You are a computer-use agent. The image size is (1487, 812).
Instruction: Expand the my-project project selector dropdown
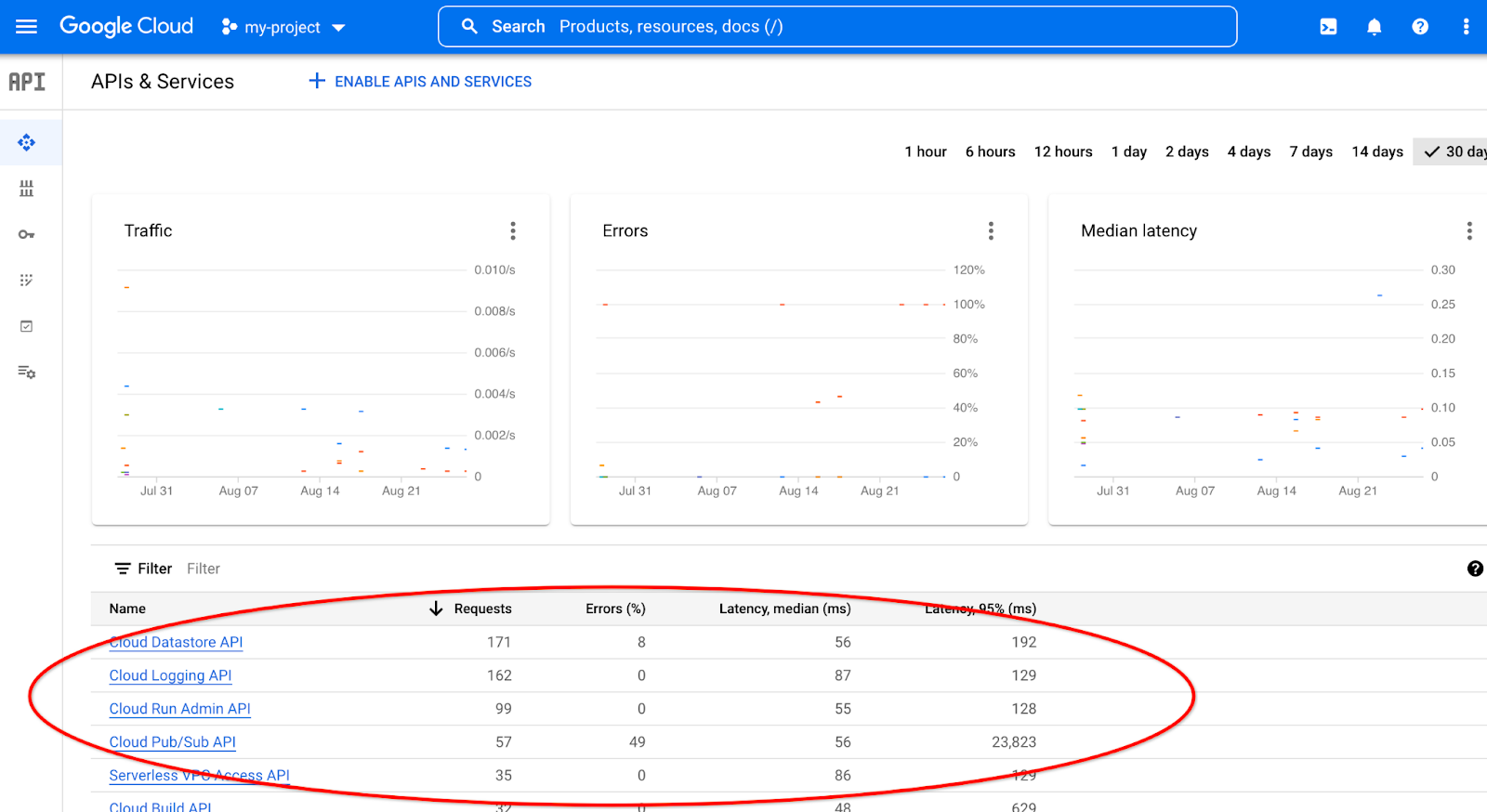(283, 28)
